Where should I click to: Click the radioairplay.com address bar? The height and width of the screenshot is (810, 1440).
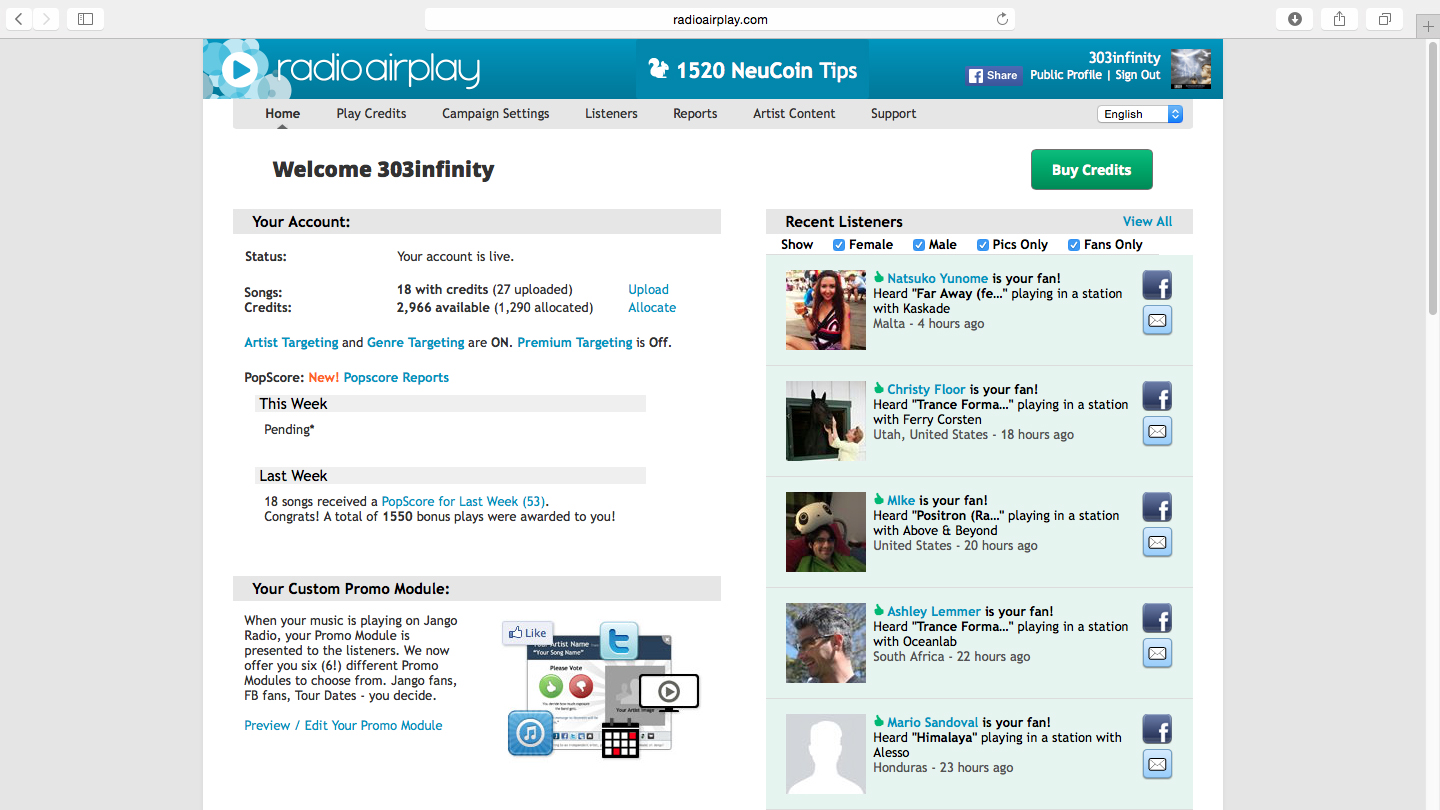pos(720,19)
